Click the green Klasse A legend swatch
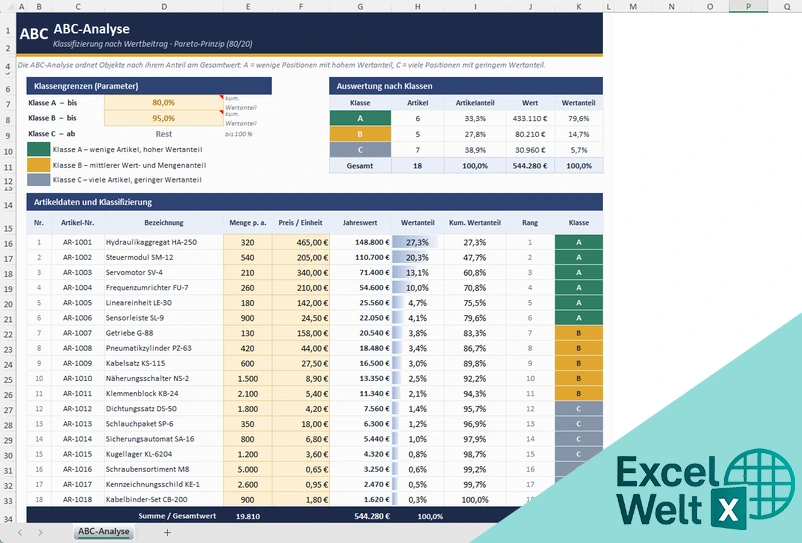The width and height of the screenshot is (802, 543). coord(38,149)
